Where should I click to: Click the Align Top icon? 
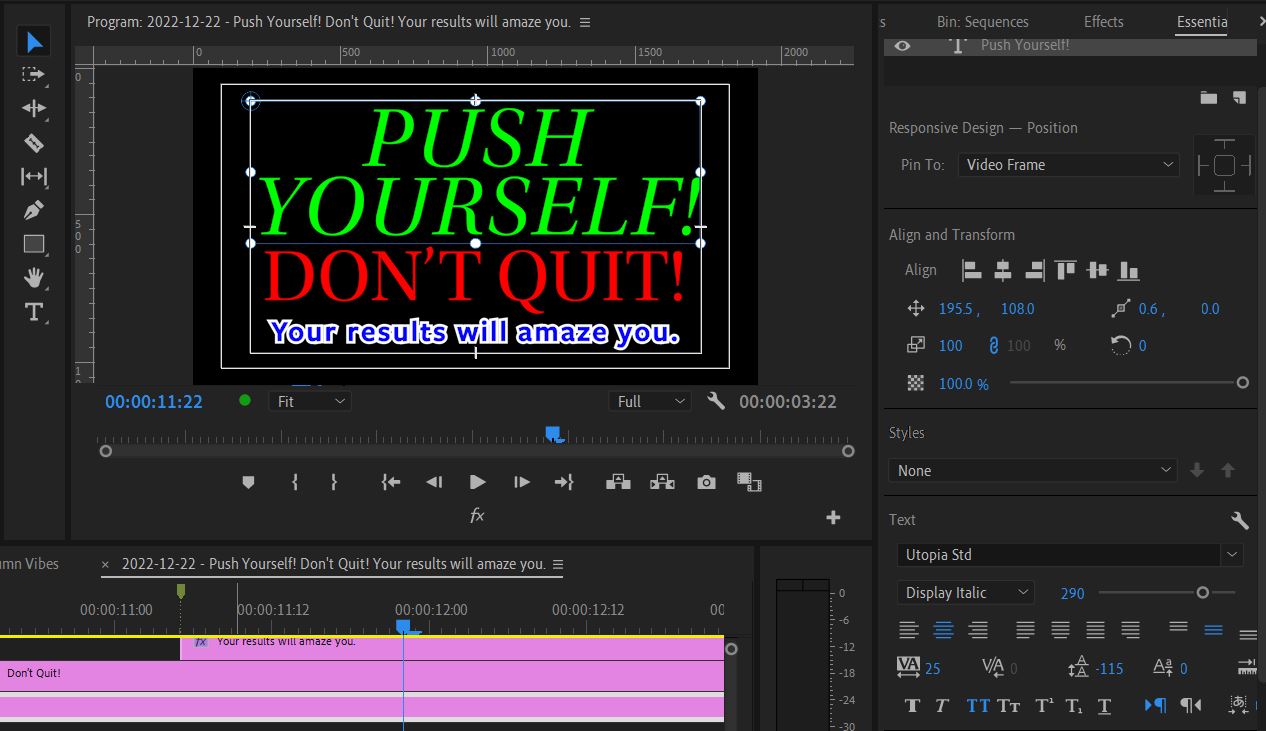click(x=1066, y=270)
